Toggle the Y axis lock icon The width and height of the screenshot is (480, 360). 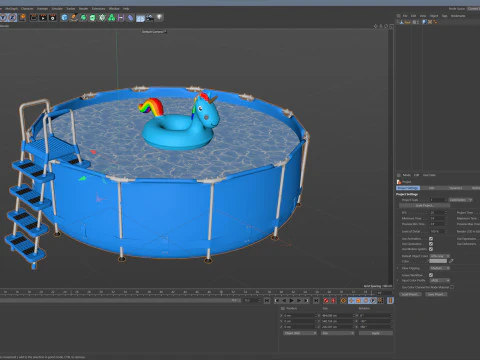click(3, 17)
